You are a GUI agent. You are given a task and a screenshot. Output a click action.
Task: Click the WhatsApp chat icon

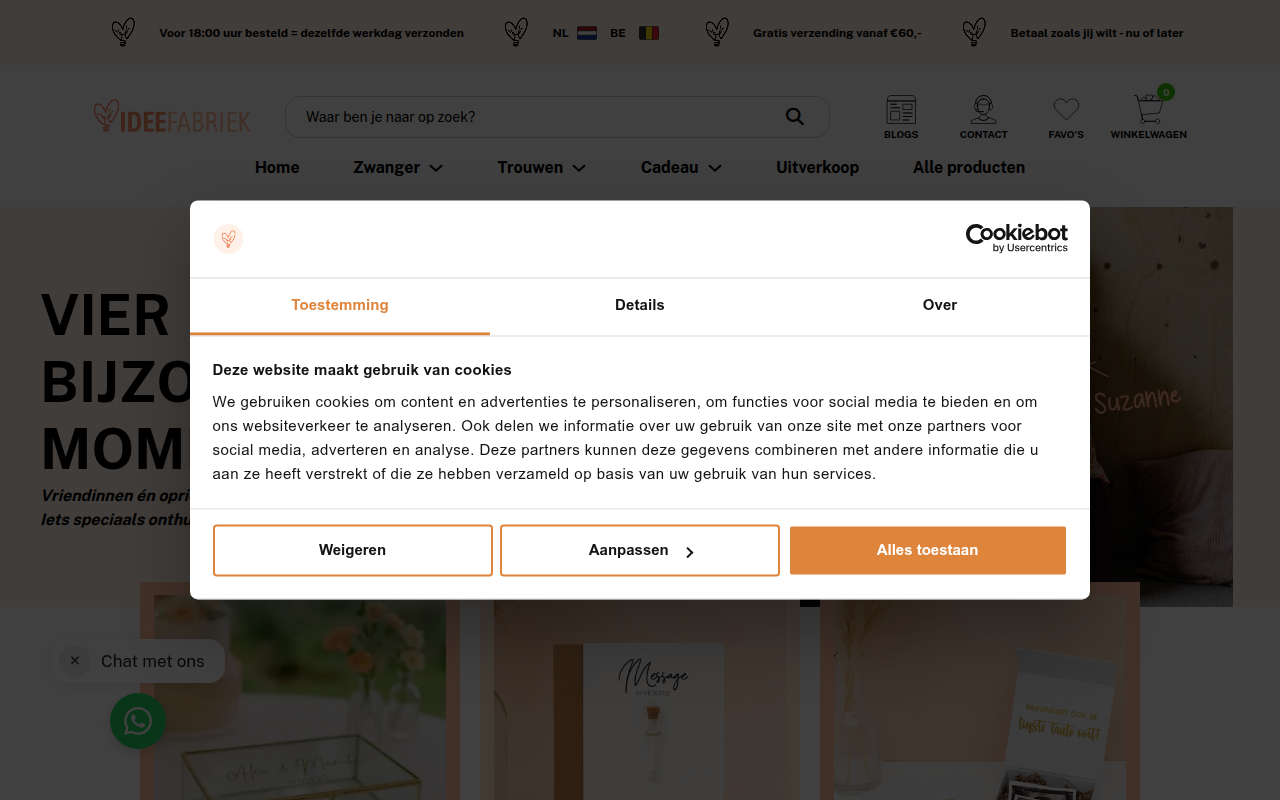click(138, 721)
